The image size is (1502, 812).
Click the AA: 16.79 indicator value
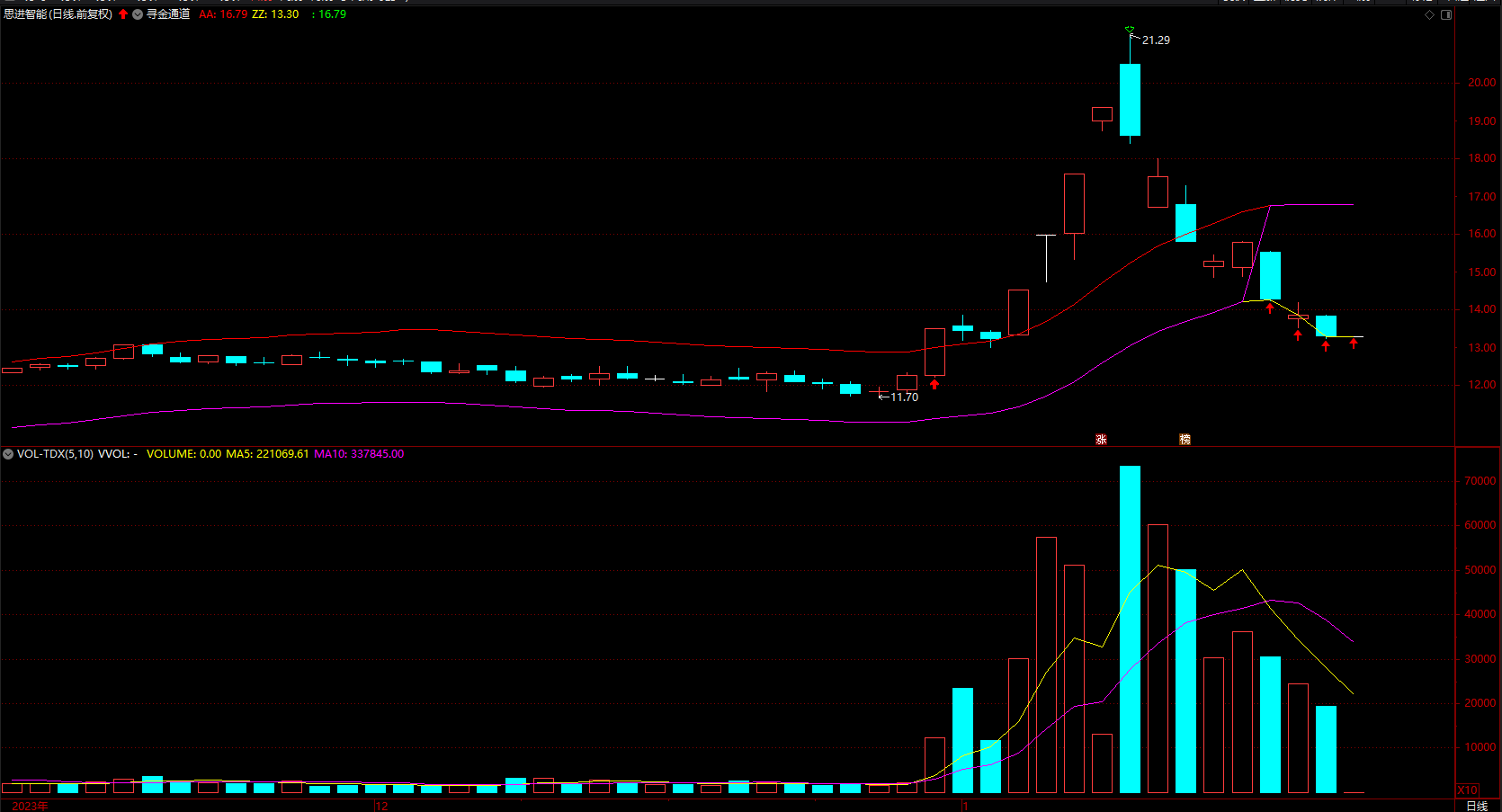(x=223, y=14)
